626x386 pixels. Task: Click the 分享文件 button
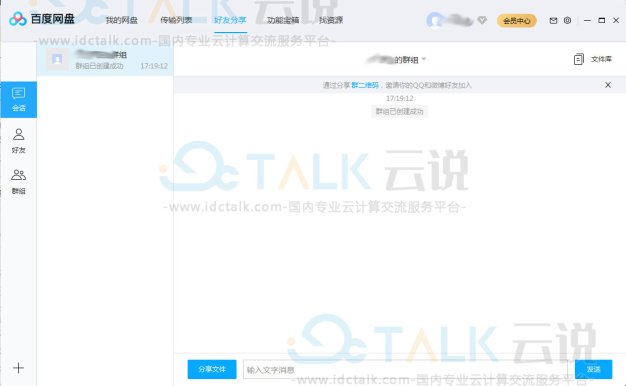tap(212, 369)
